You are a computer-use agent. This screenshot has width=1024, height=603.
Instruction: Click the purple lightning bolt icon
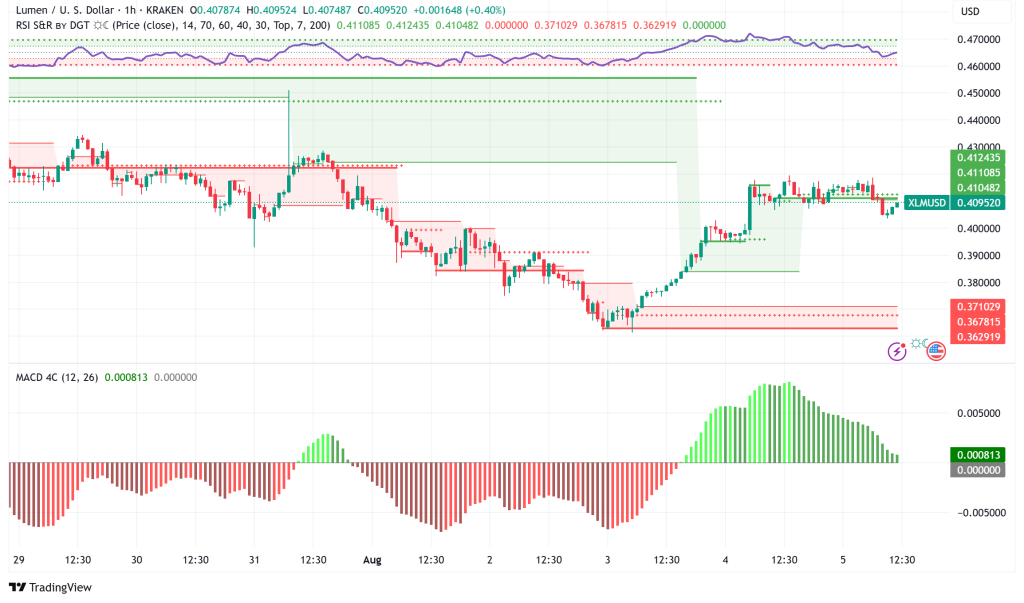tap(897, 351)
